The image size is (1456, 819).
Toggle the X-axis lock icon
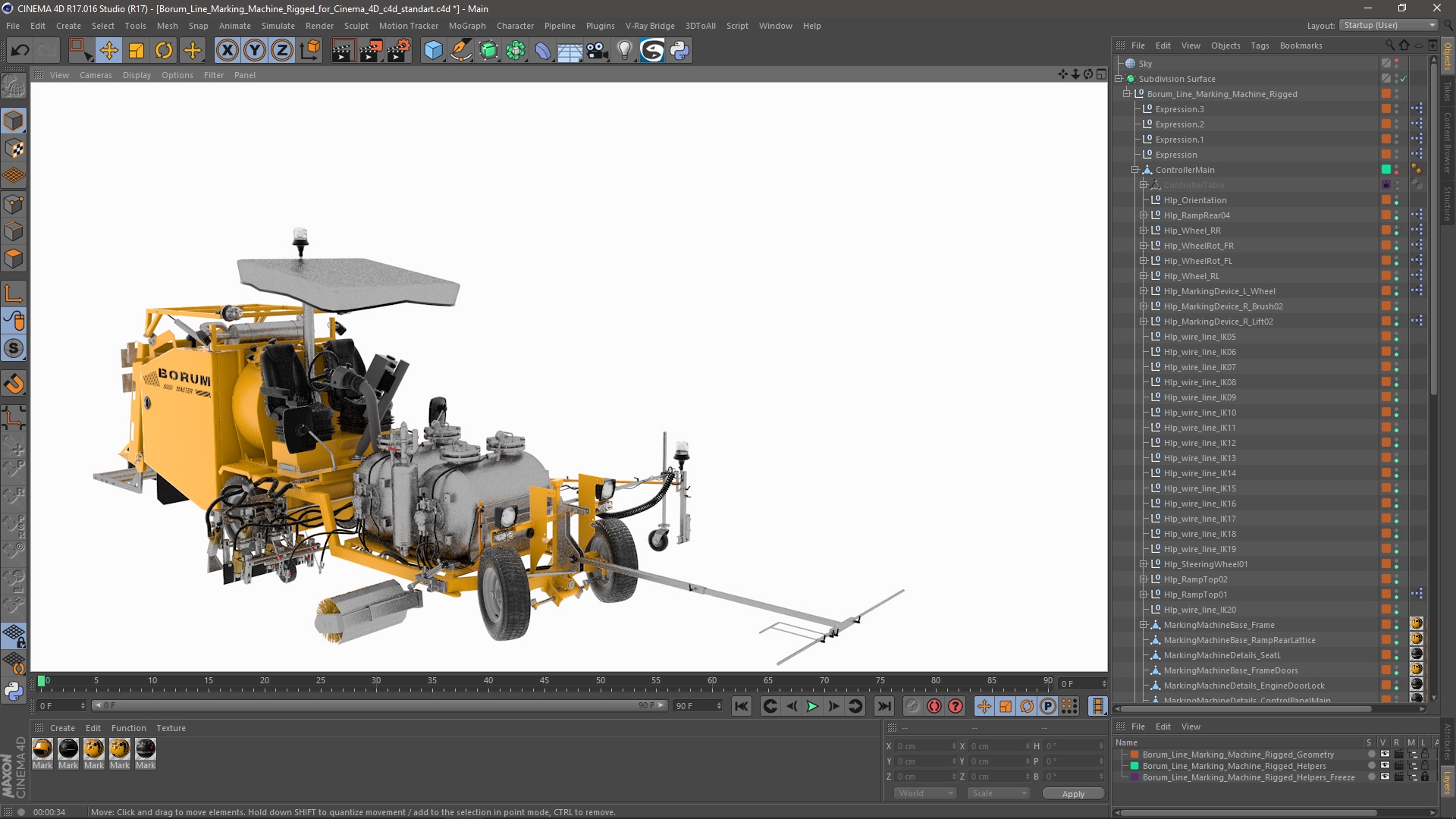coord(227,51)
